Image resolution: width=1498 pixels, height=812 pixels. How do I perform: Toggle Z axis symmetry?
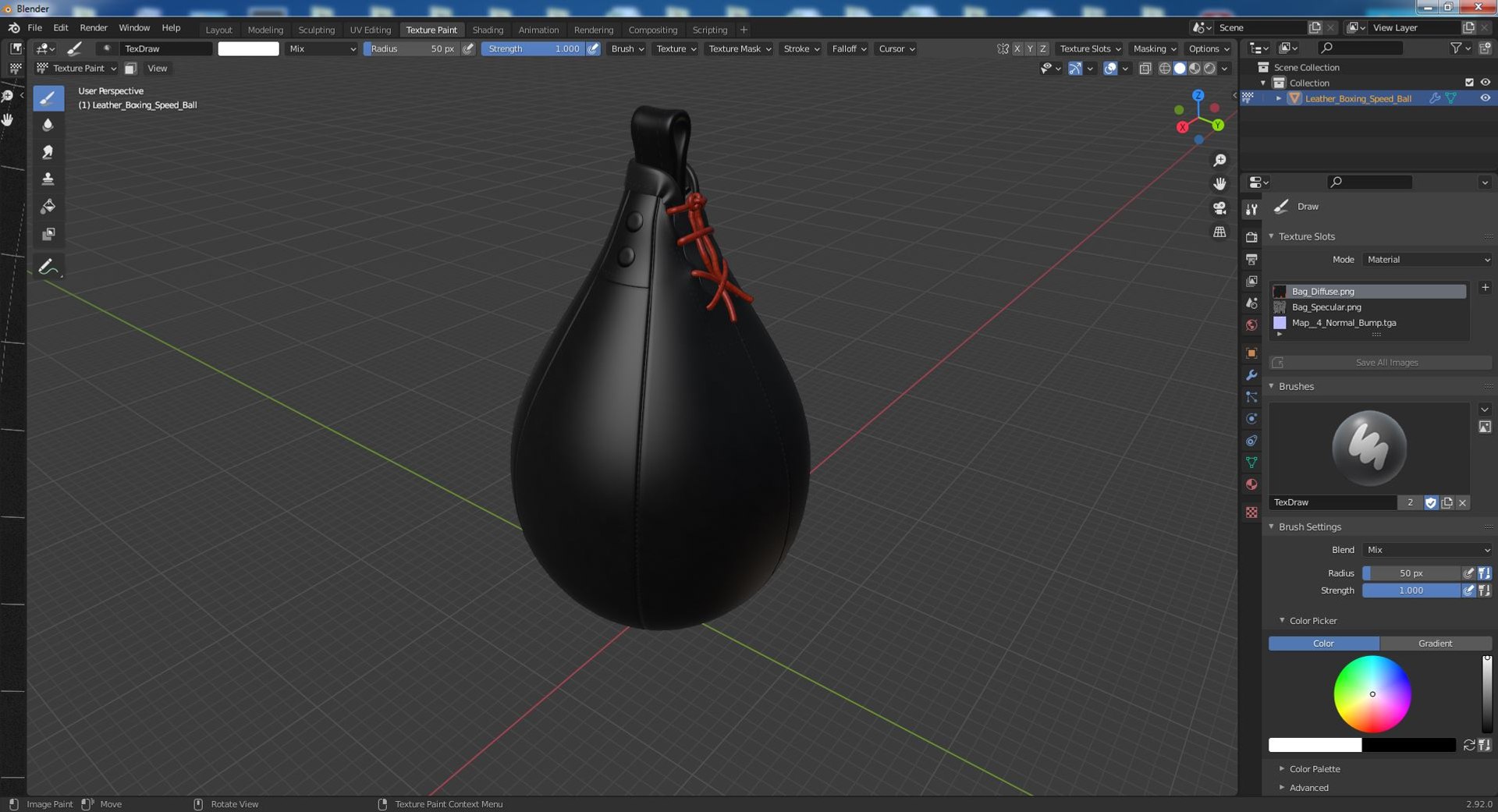(x=1043, y=48)
